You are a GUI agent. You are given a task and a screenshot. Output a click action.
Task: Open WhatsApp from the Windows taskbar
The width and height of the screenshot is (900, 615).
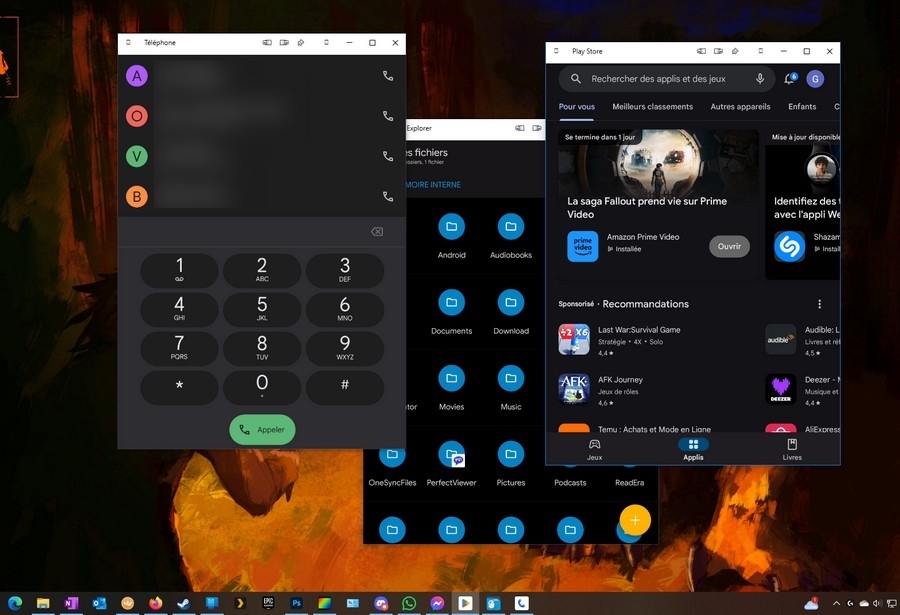(x=409, y=603)
